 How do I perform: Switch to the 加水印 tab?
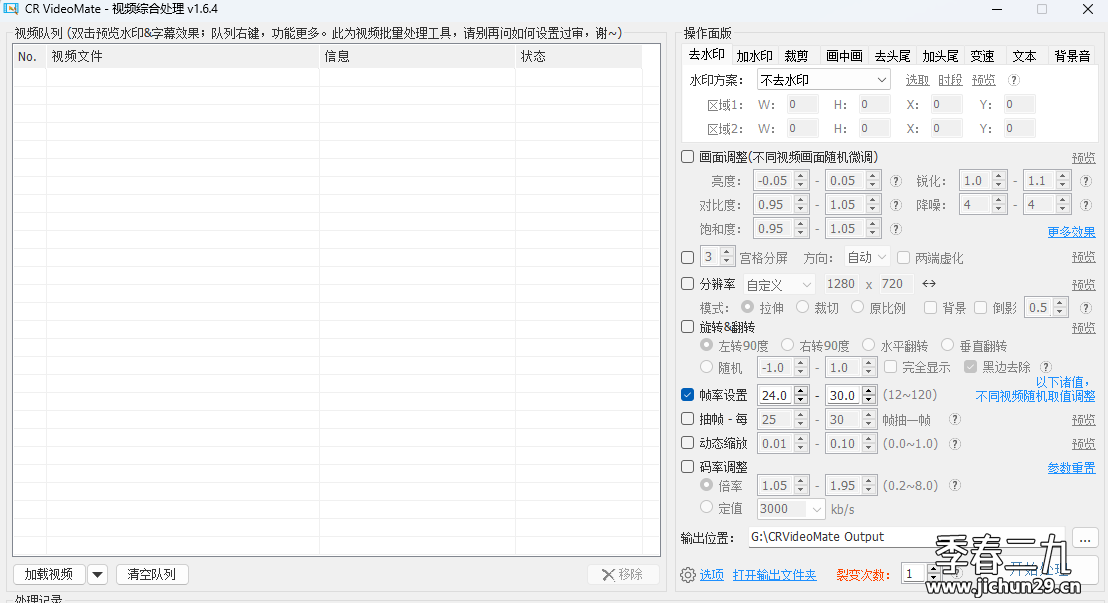click(754, 56)
